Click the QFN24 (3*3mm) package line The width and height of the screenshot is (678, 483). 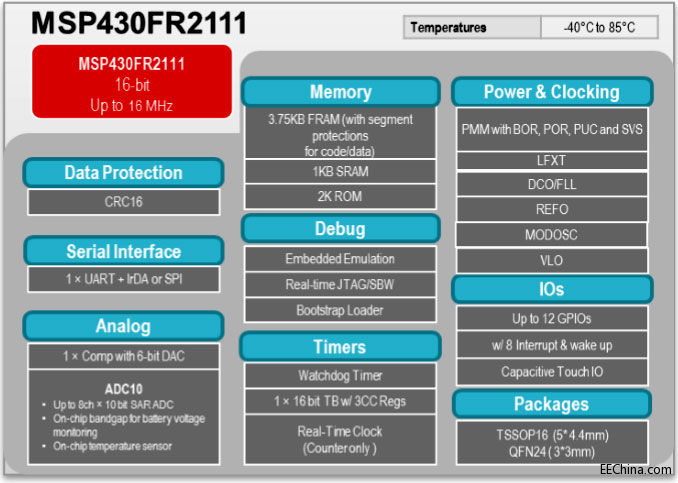tap(552, 452)
